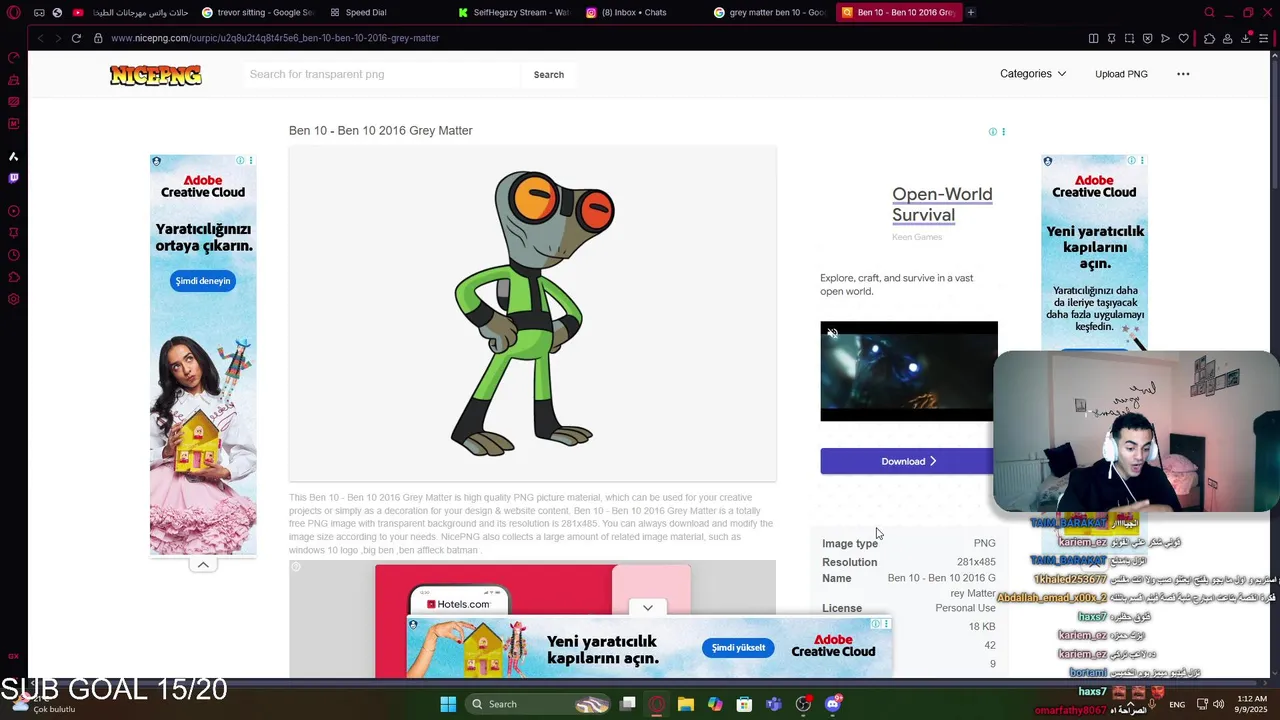1280x720 pixels.
Task: Open Twitch from the Opera sidebar
Action: [x=13, y=178]
